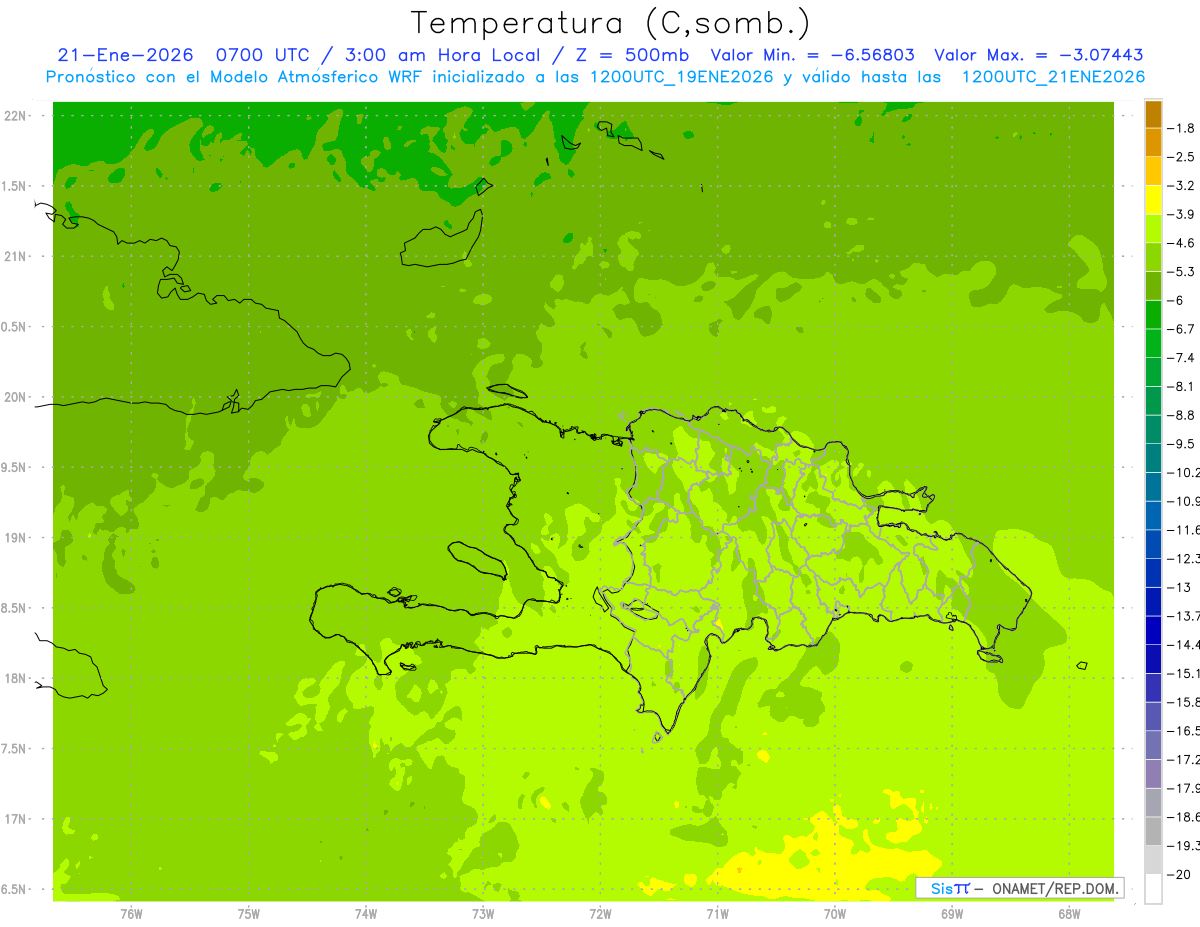Click the '68W' longitude axis label
The width and height of the screenshot is (1200, 927).
click(x=1069, y=914)
